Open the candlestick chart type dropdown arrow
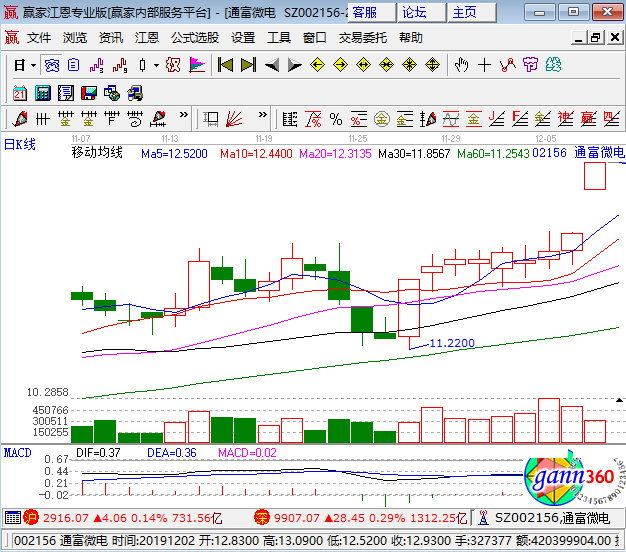Image resolution: width=626 pixels, height=552 pixels. [x=156, y=65]
